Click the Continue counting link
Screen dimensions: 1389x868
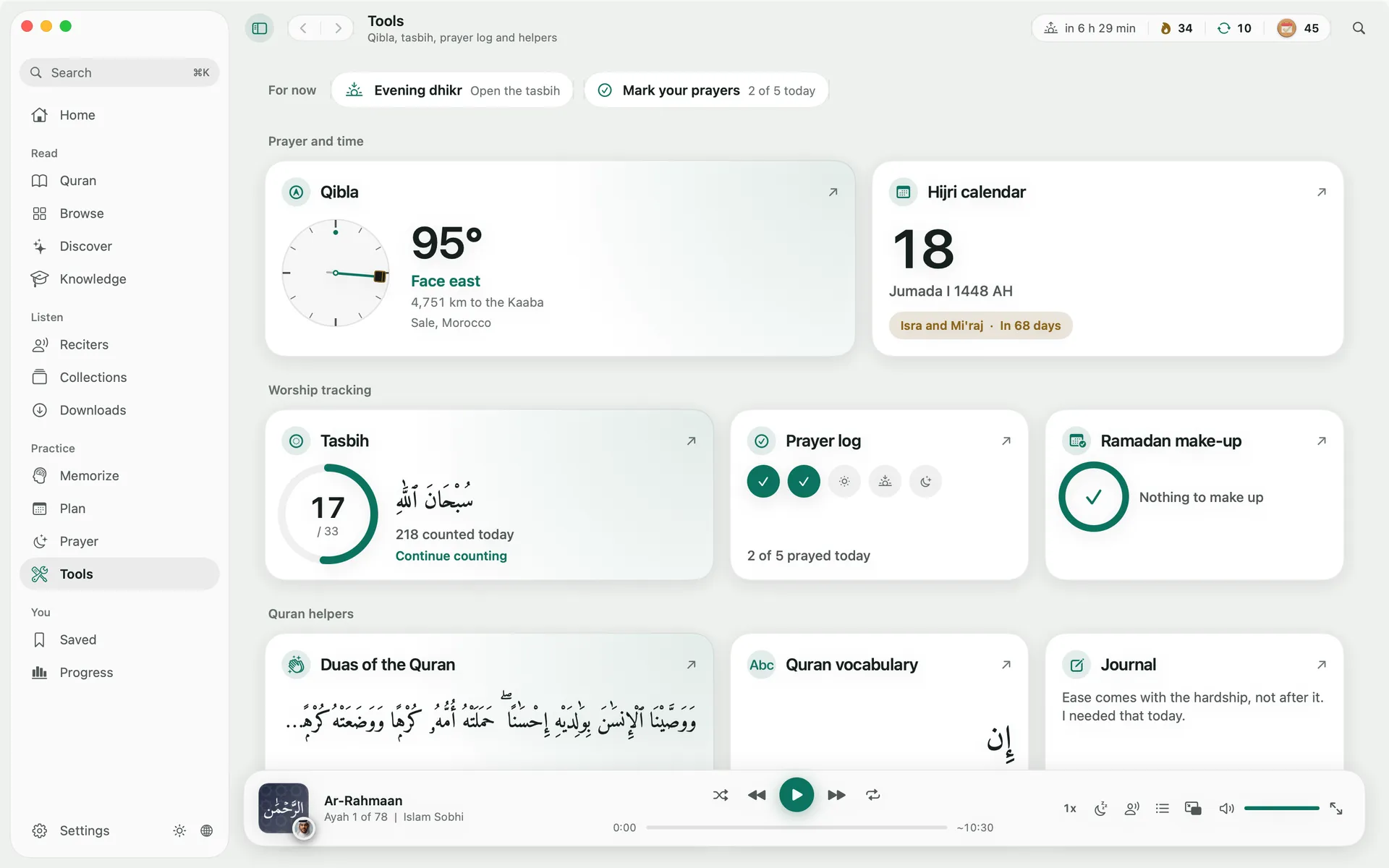[451, 556]
